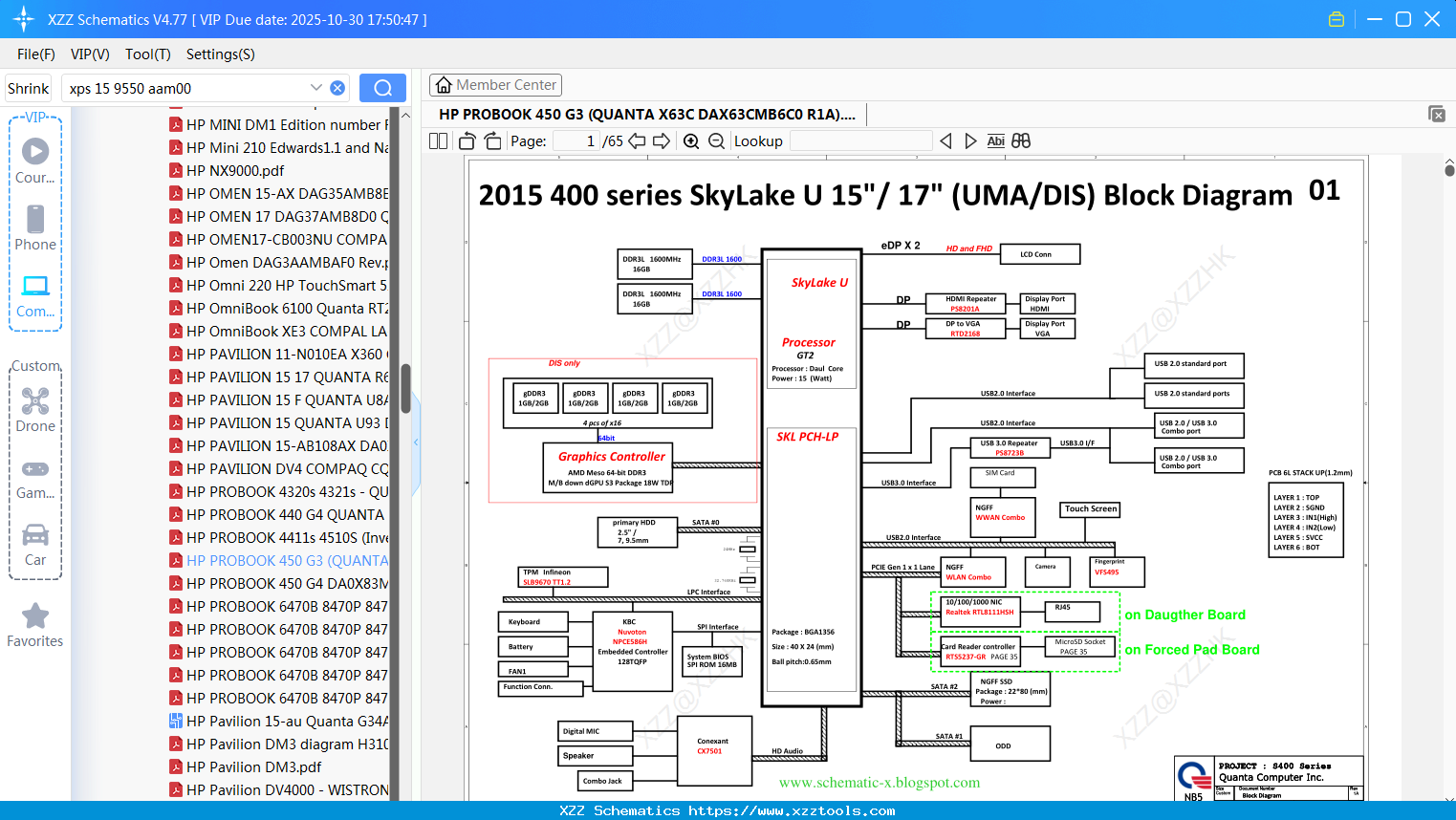Viewport: 1456px width, 820px height.
Task: Open HP OMEN17-CB003NU COMPAL file
Action: (x=279, y=239)
